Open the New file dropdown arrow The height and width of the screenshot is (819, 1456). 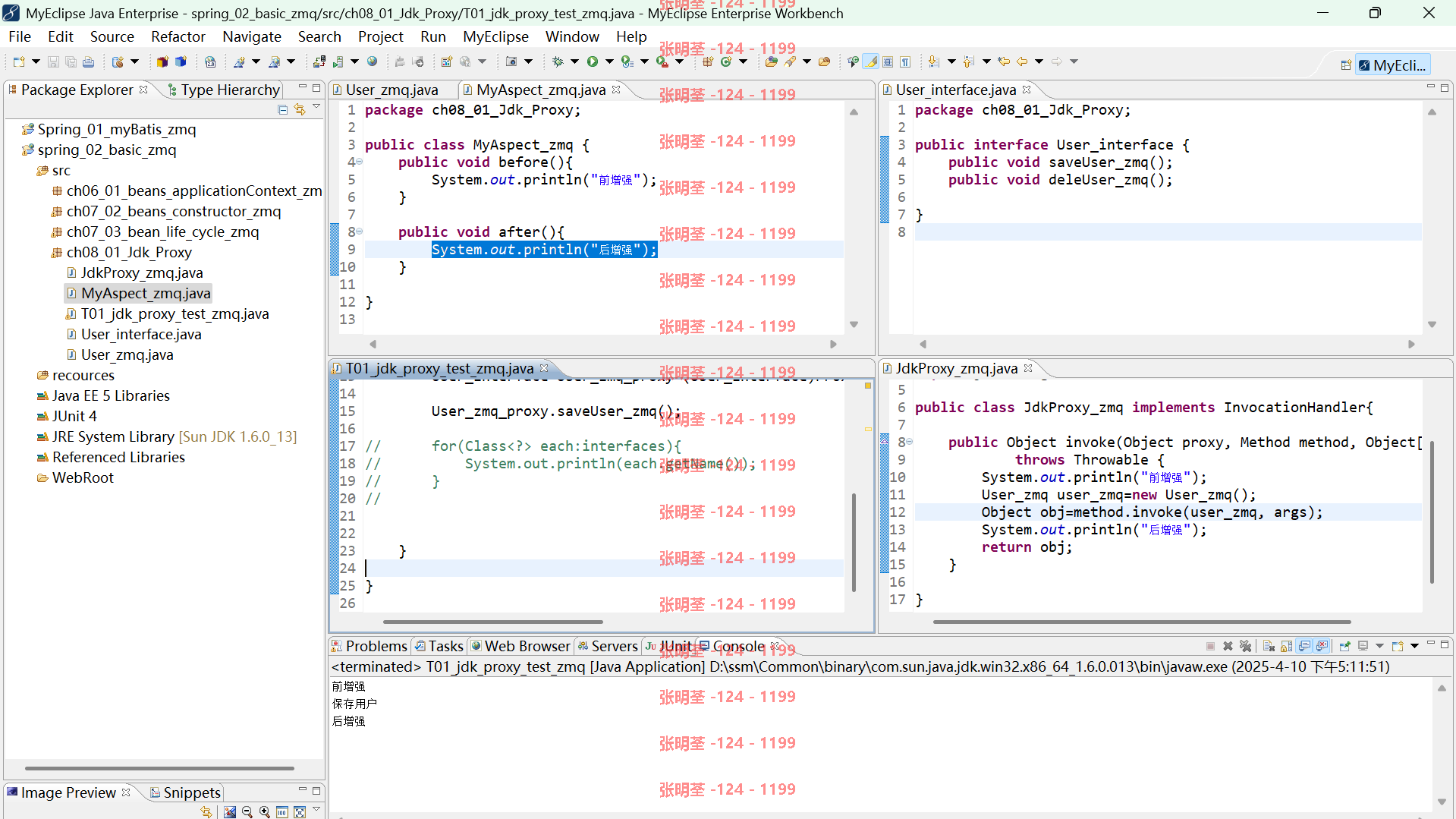[36, 61]
